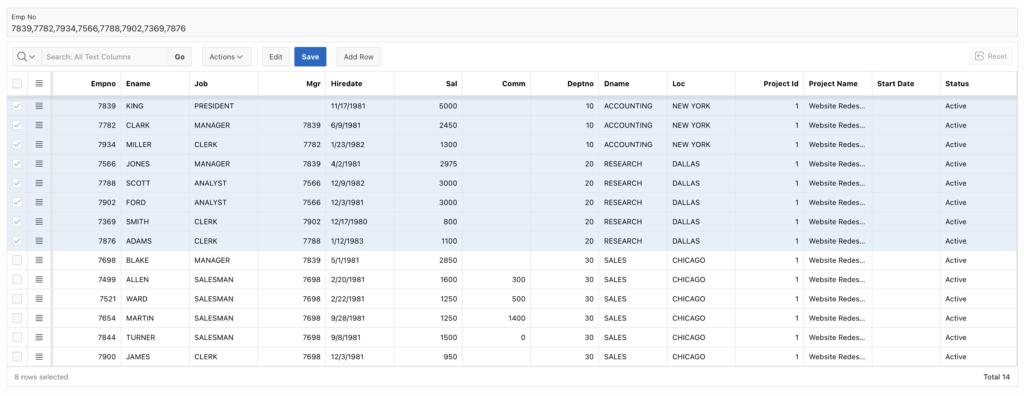Click the Go search button
This screenshot has width=1024, height=396.
tap(180, 57)
